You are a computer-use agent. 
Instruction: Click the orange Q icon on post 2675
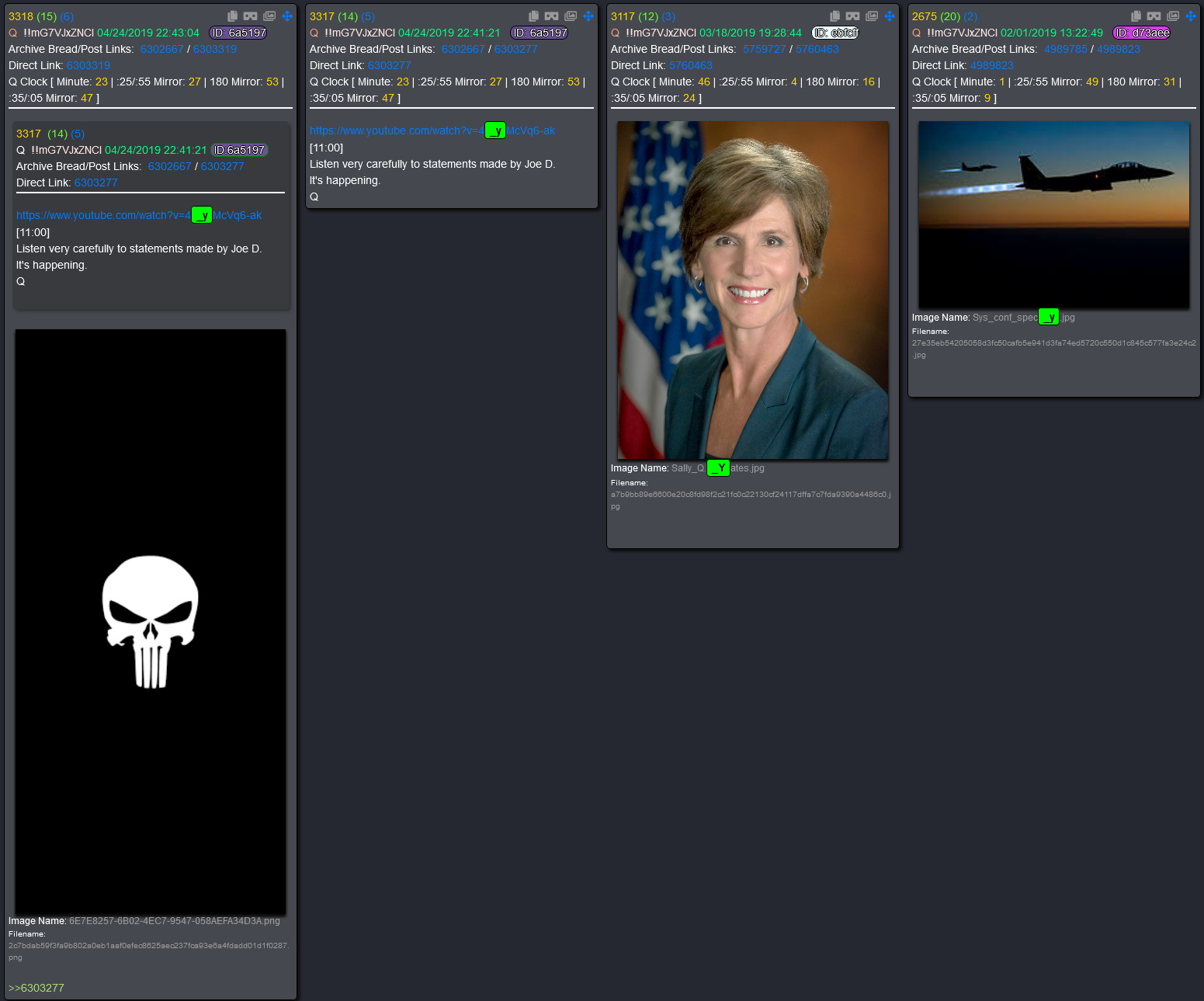coord(917,33)
